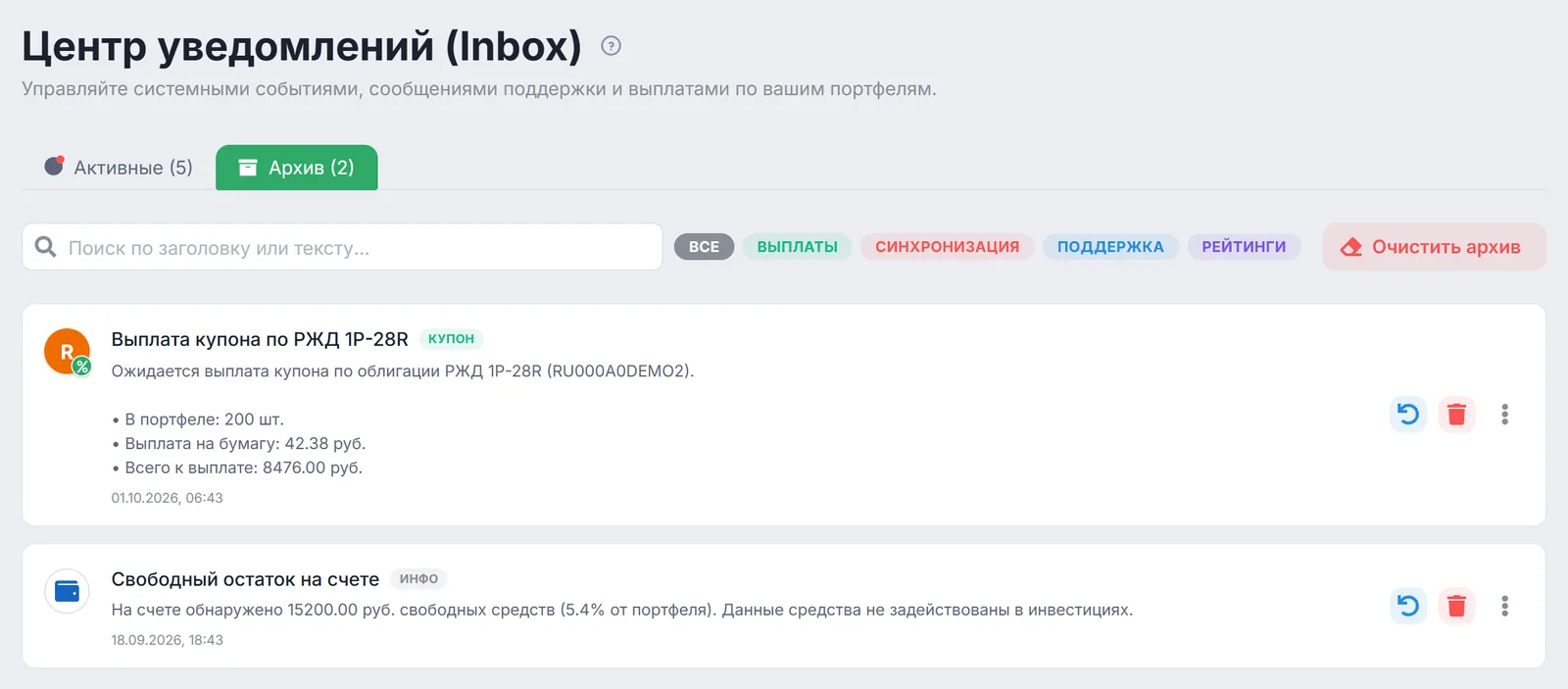Click the Очистить архив button
The image size is (1568, 689).
1434,247
